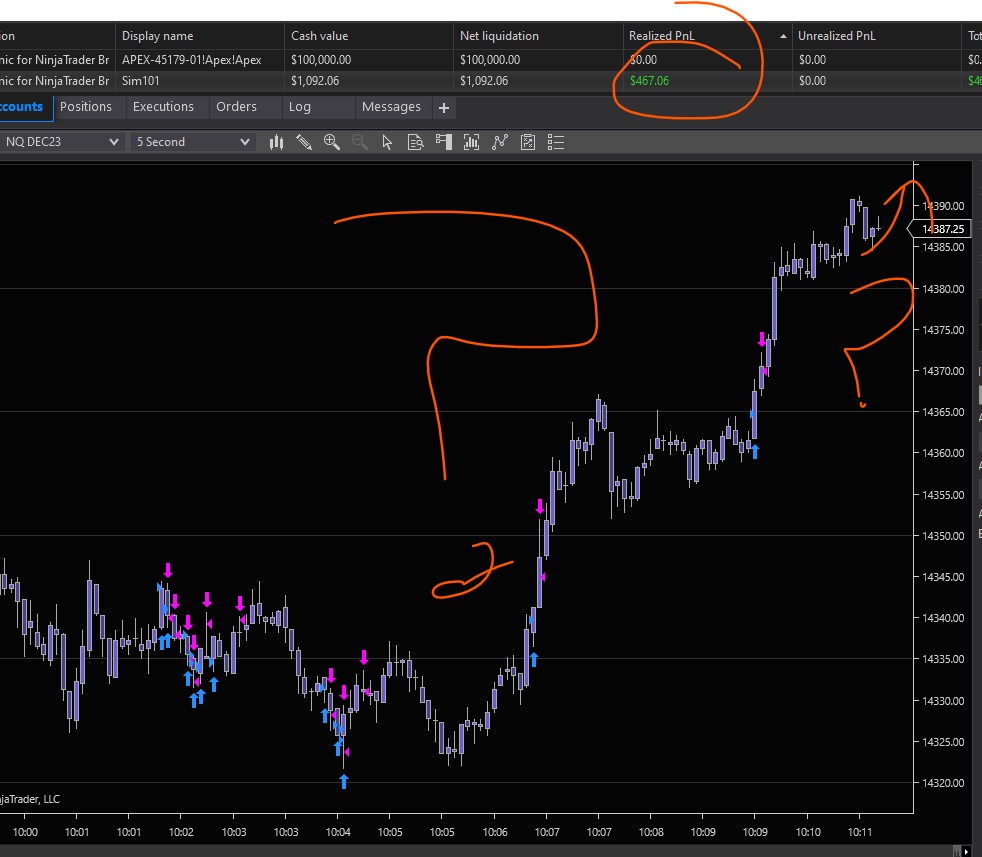982x857 pixels.
Task: Click the 10:07 time axis label under 14365 candles
Action: click(599, 833)
